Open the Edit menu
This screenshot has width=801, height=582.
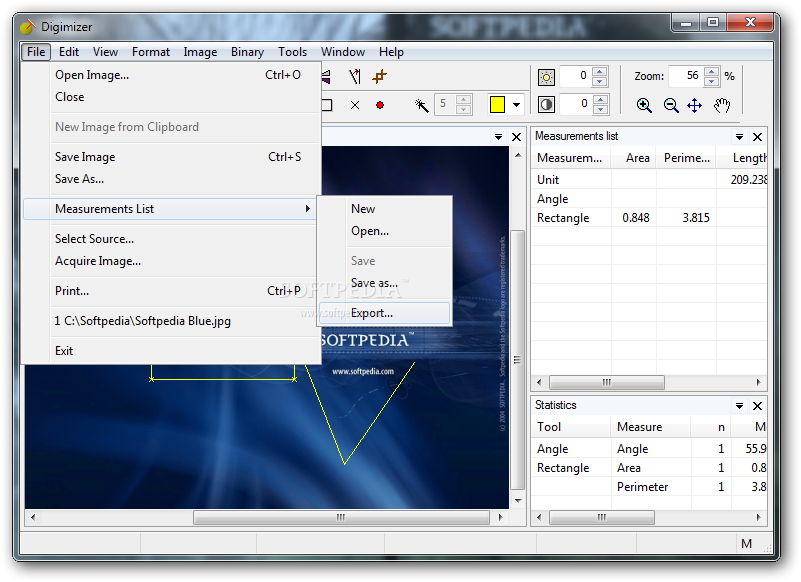coord(68,52)
